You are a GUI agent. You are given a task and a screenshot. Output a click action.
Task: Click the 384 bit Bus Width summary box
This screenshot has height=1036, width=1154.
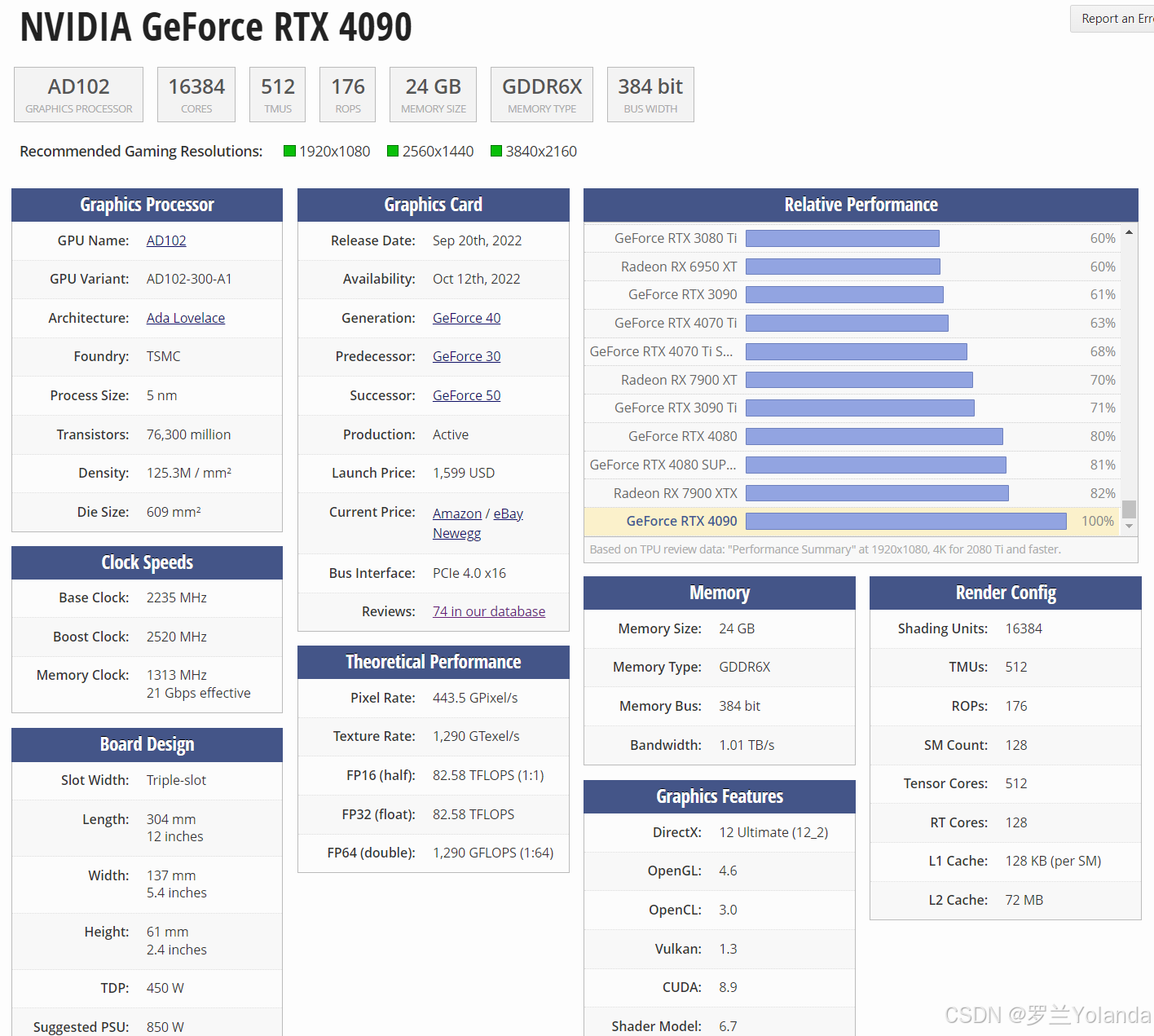(650, 95)
